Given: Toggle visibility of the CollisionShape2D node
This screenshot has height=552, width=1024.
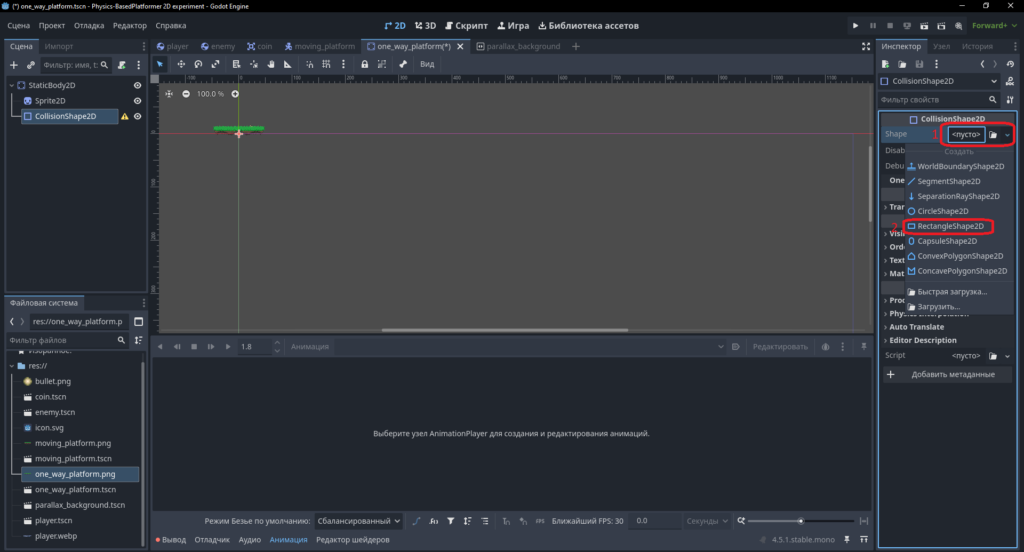Looking at the screenshot, I should (x=137, y=116).
